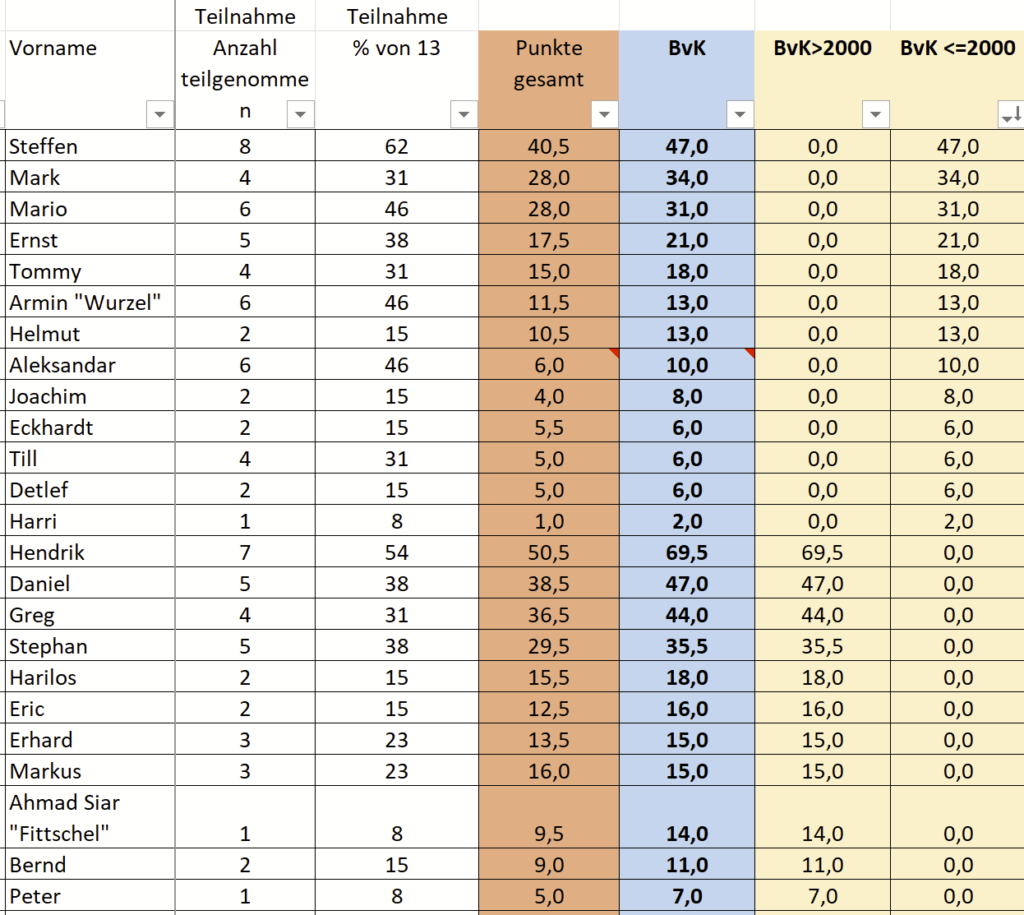Expand the BvK>2000 column filter dropdown

875,115
